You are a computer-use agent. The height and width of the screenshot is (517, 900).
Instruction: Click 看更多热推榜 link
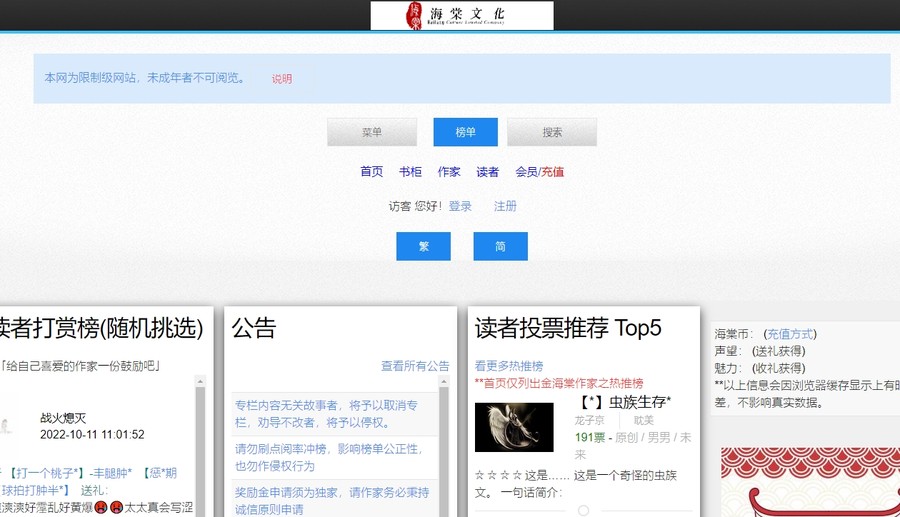[509, 366]
